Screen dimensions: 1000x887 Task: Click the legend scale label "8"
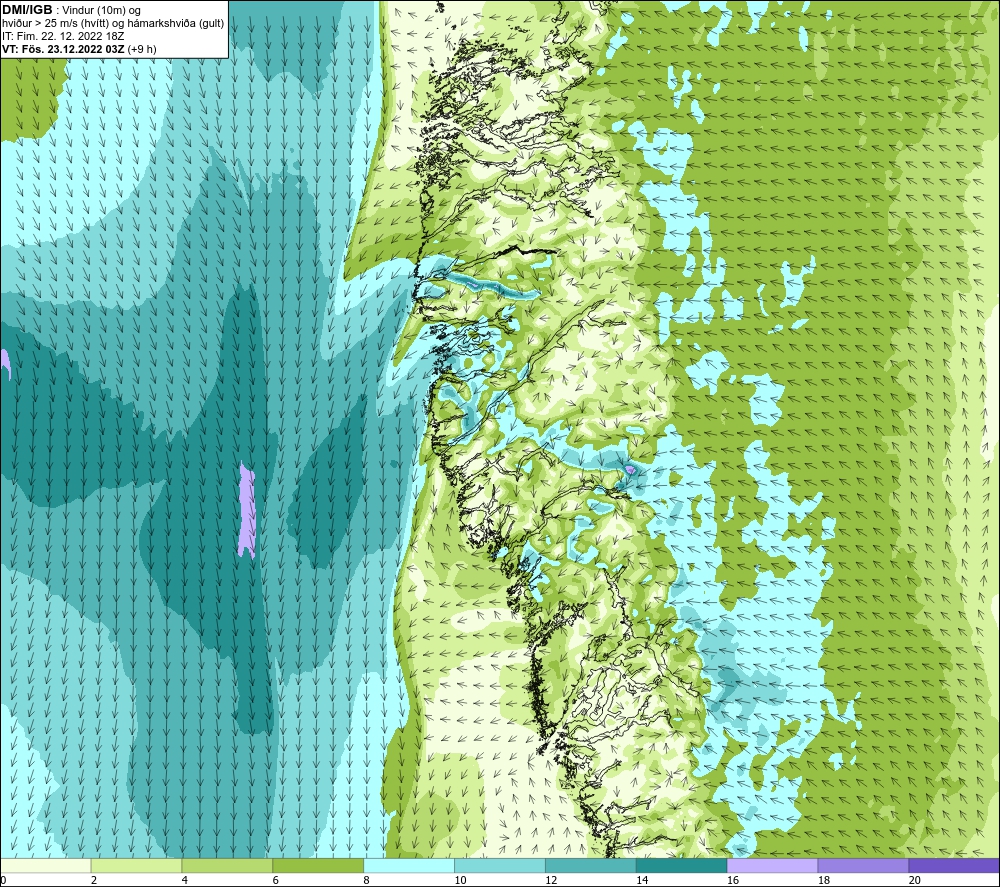(x=366, y=880)
